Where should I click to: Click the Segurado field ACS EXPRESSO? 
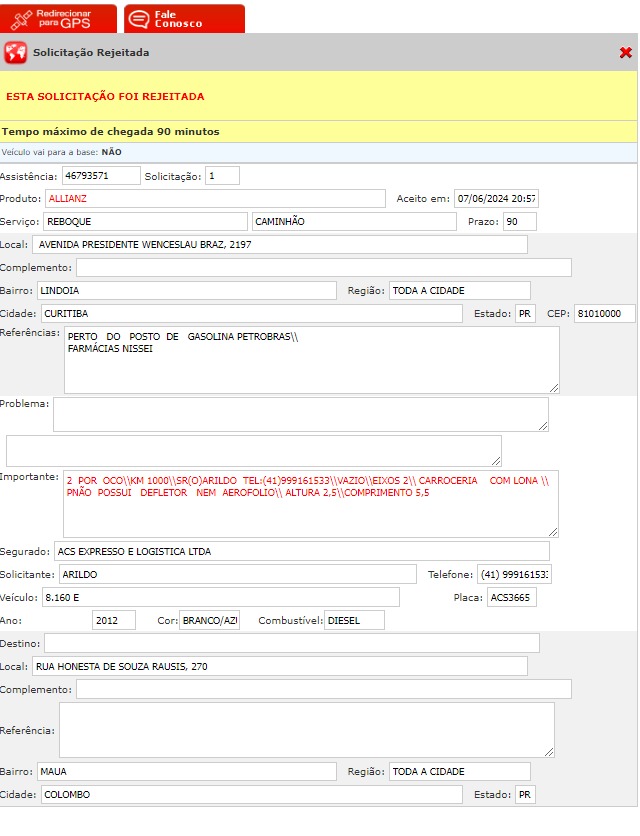click(x=300, y=551)
